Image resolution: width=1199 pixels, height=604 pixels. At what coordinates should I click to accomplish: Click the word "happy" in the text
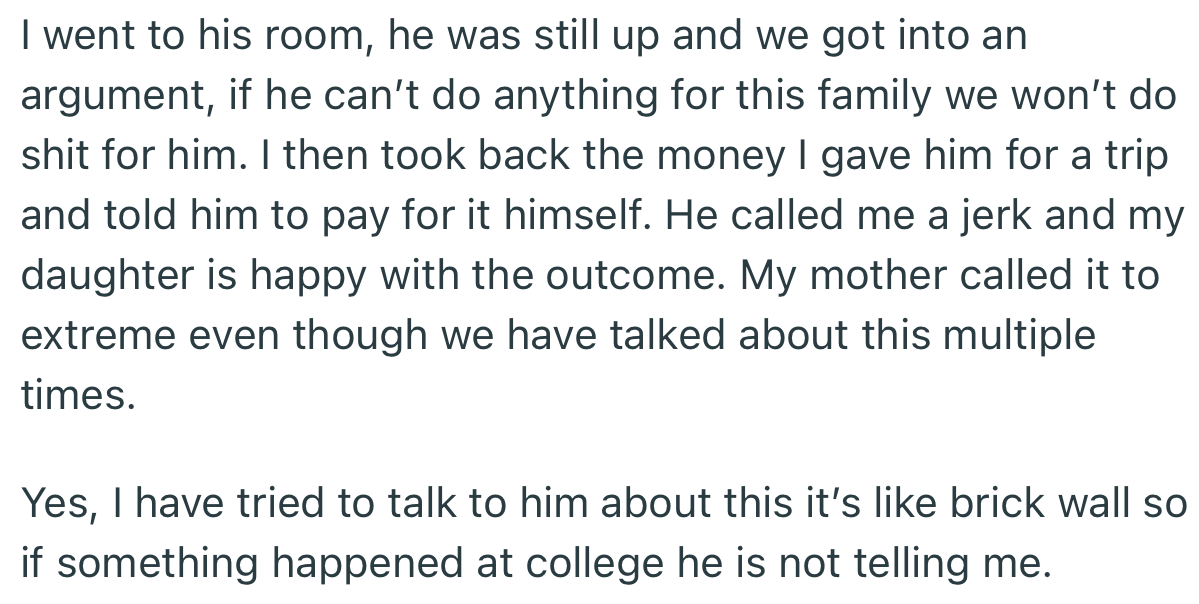(332, 277)
